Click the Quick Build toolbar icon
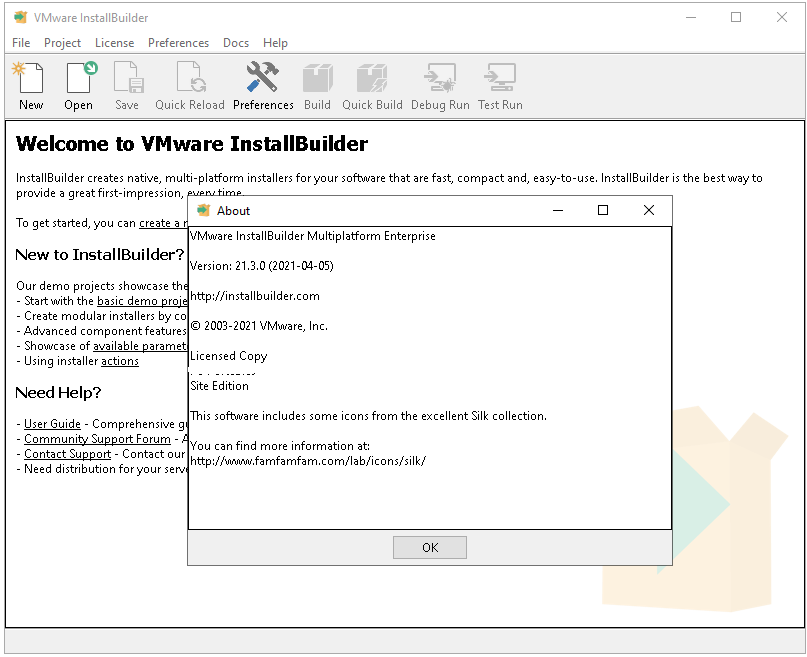Screen dimensions: 807x657 [x=372, y=86]
